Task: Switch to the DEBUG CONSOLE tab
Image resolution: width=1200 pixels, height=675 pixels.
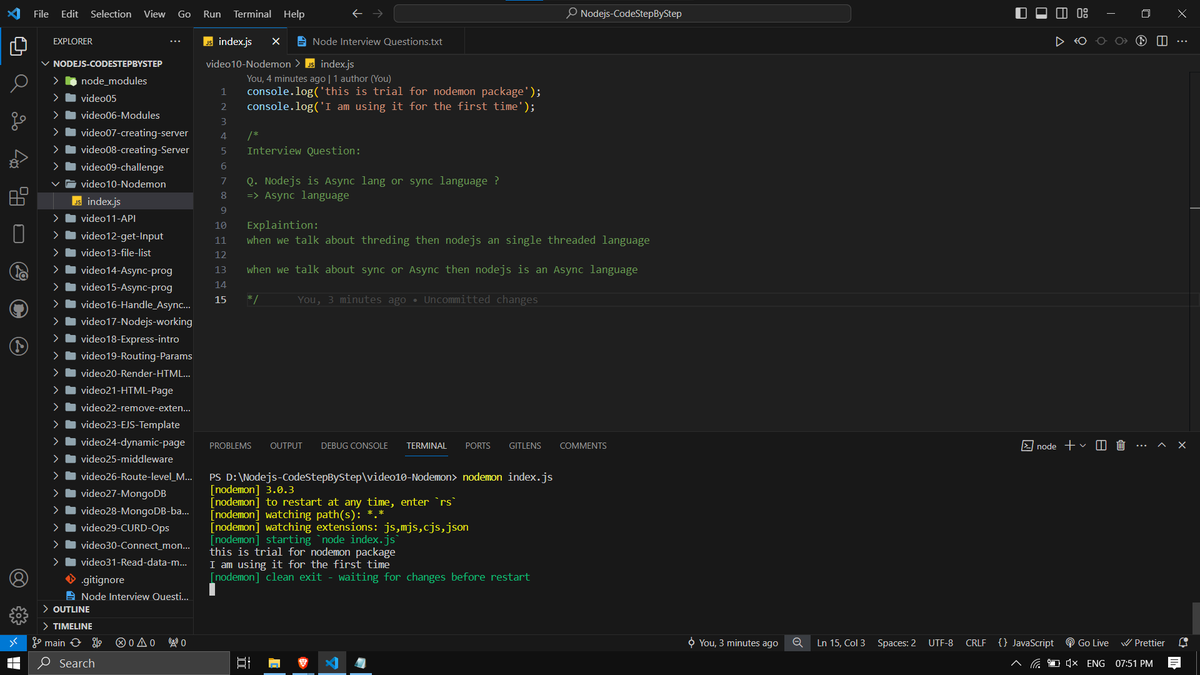Action: click(354, 446)
